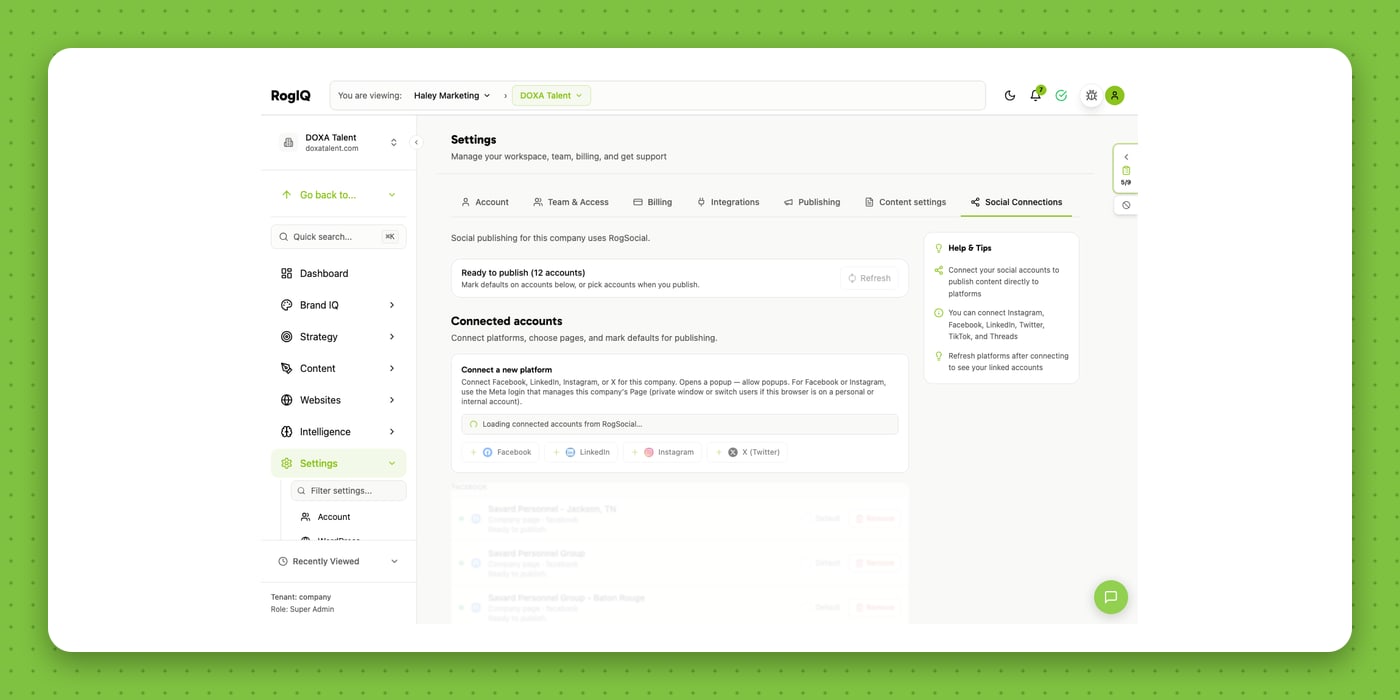The width and height of the screenshot is (1400, 700).
Task: Select the Social Connections tab
Action: point(1016,202)
